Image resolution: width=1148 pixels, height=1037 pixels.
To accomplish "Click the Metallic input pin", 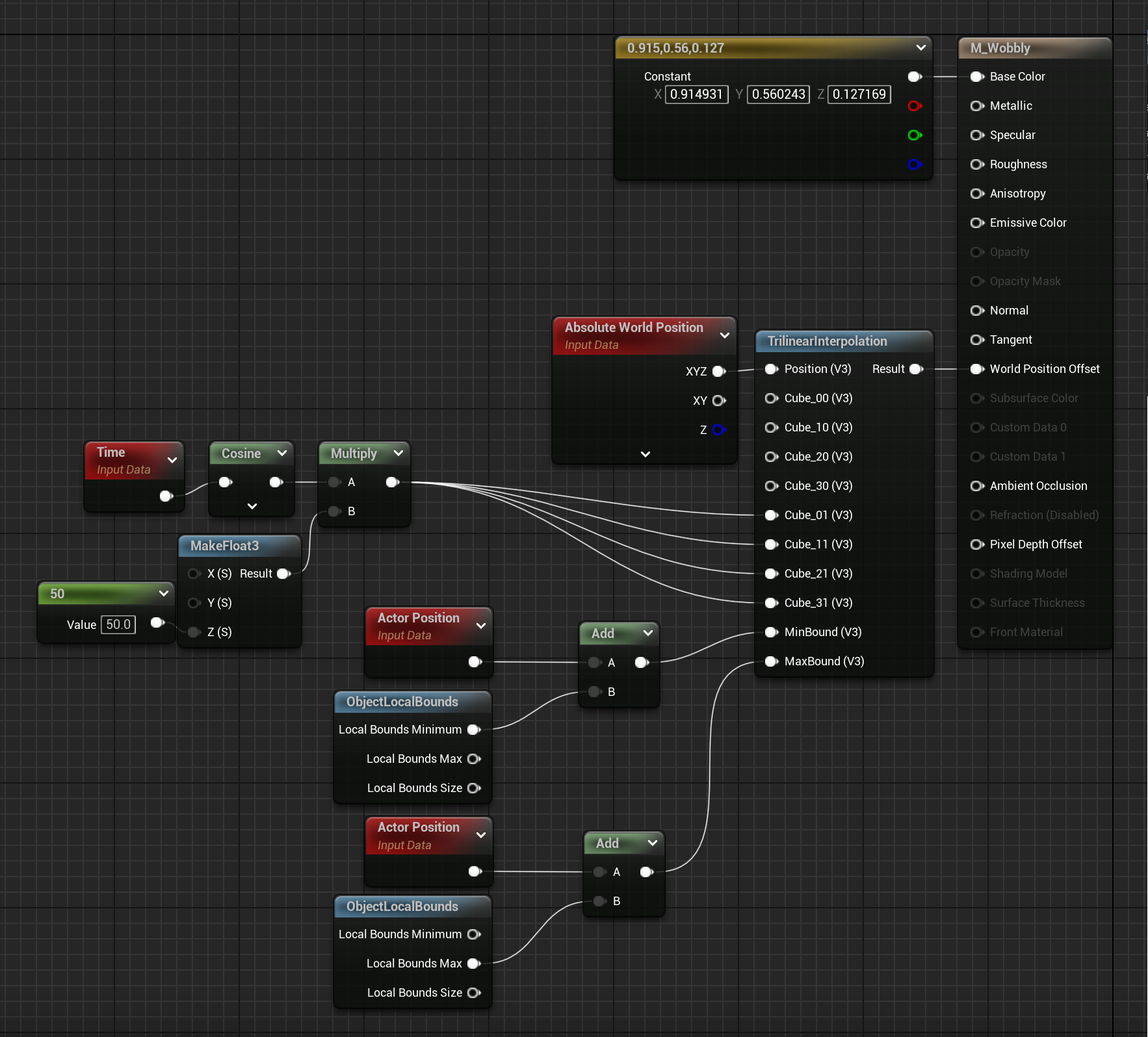I will pyautogui.click(x=977, y=106).
